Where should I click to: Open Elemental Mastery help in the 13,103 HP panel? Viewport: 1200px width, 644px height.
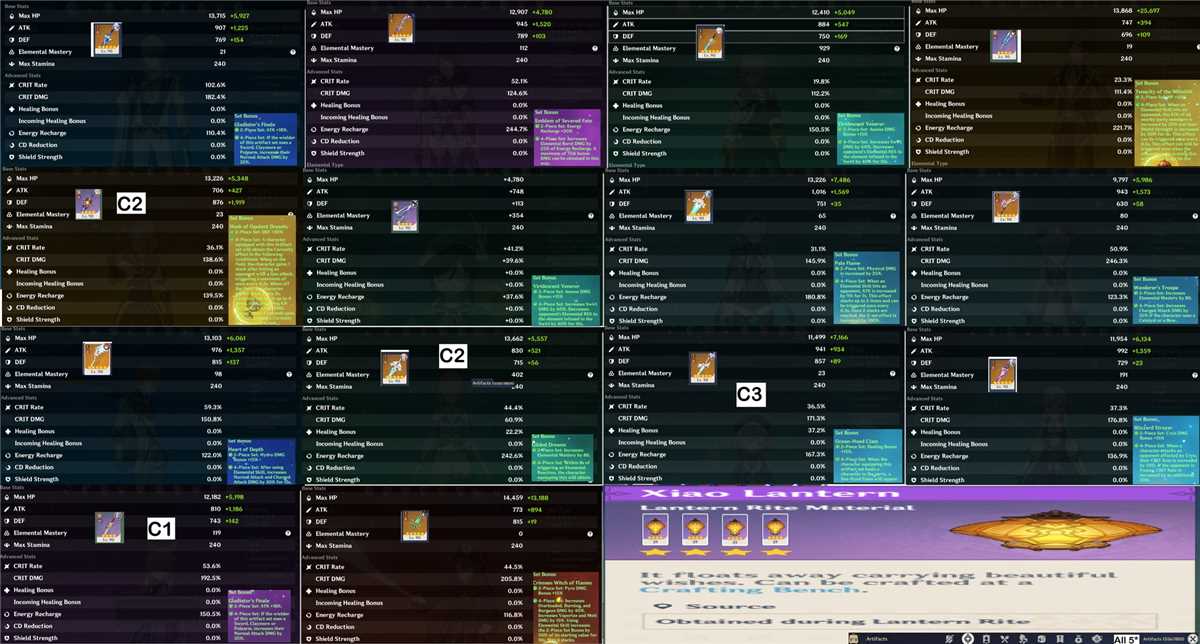(x=288, y=374)
